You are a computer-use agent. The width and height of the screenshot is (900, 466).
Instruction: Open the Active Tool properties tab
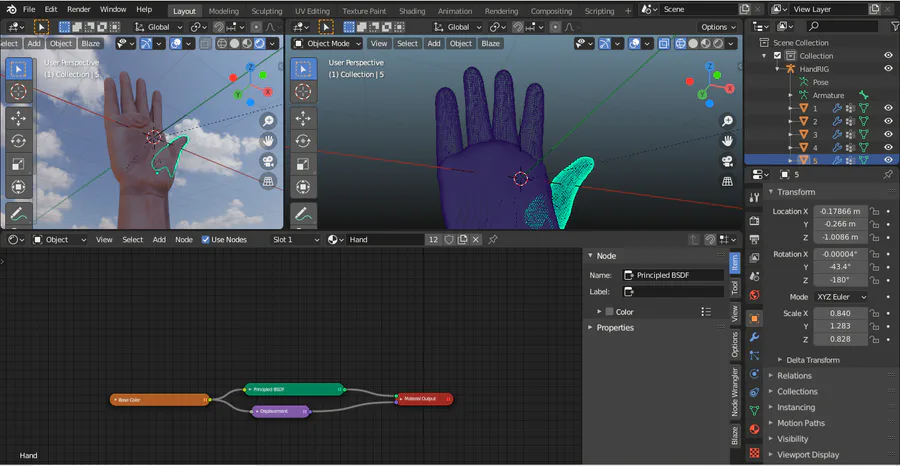pos(754,198)
